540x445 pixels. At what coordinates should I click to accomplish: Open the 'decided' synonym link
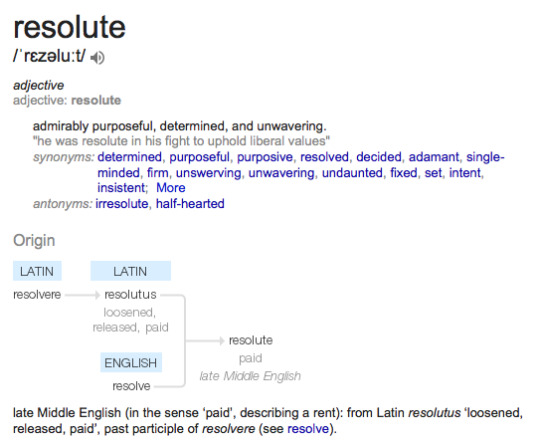pyautogui.click(x=379, y=157)
